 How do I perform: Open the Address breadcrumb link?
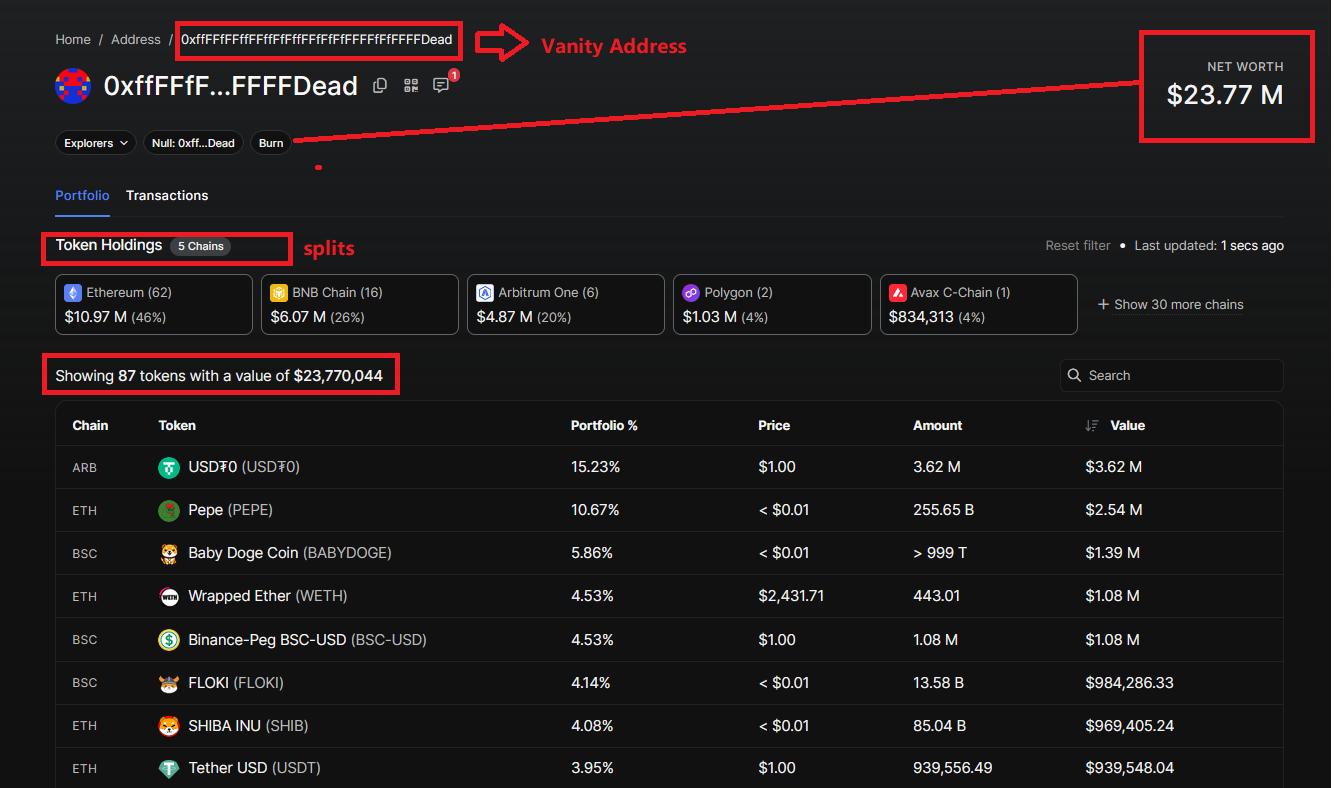[x=136, y=40]
